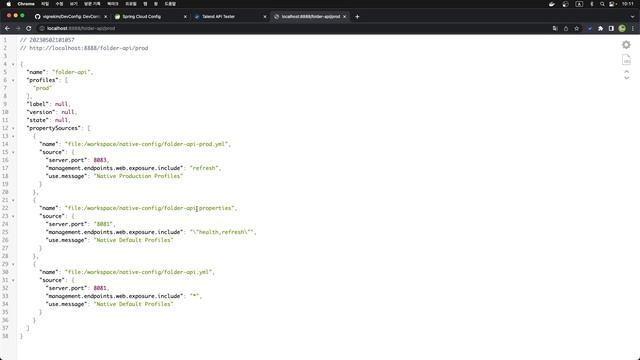
Task: Open the input source A icon
Action: 579,4
